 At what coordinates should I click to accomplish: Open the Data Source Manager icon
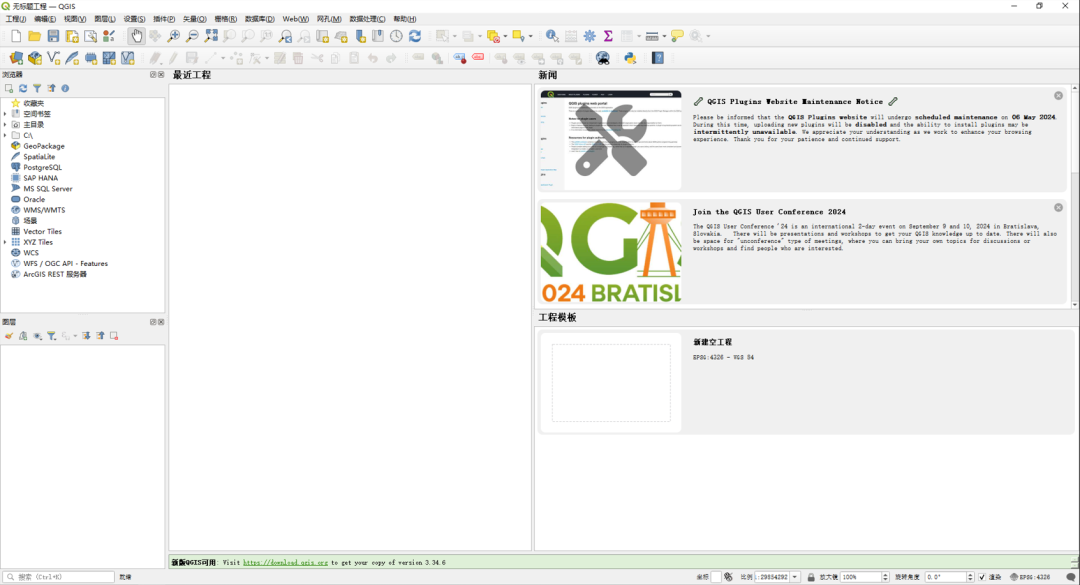[x=16, y=58]
